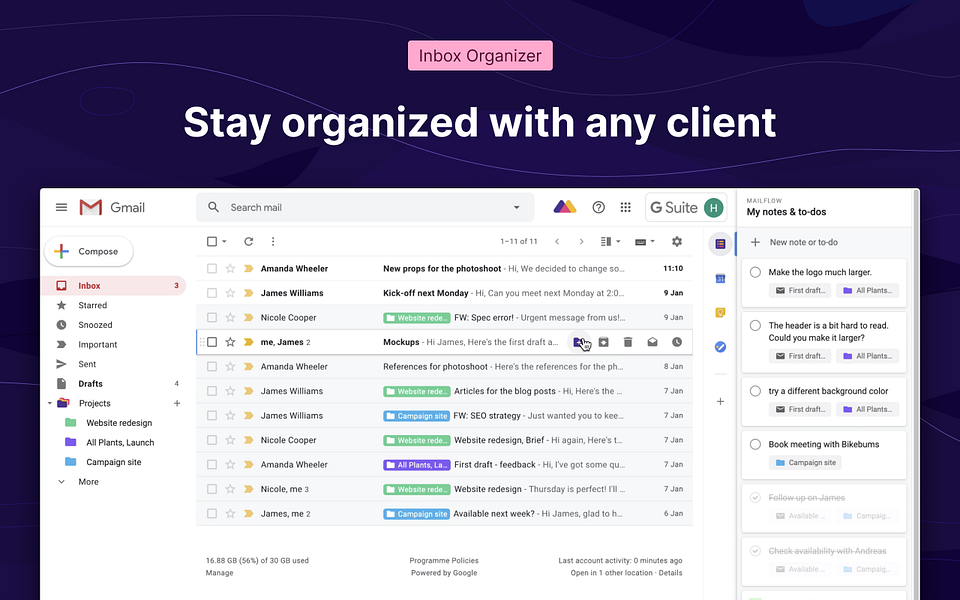Click the H account avatar
960x600 pixels.
(x=713, y=208)
